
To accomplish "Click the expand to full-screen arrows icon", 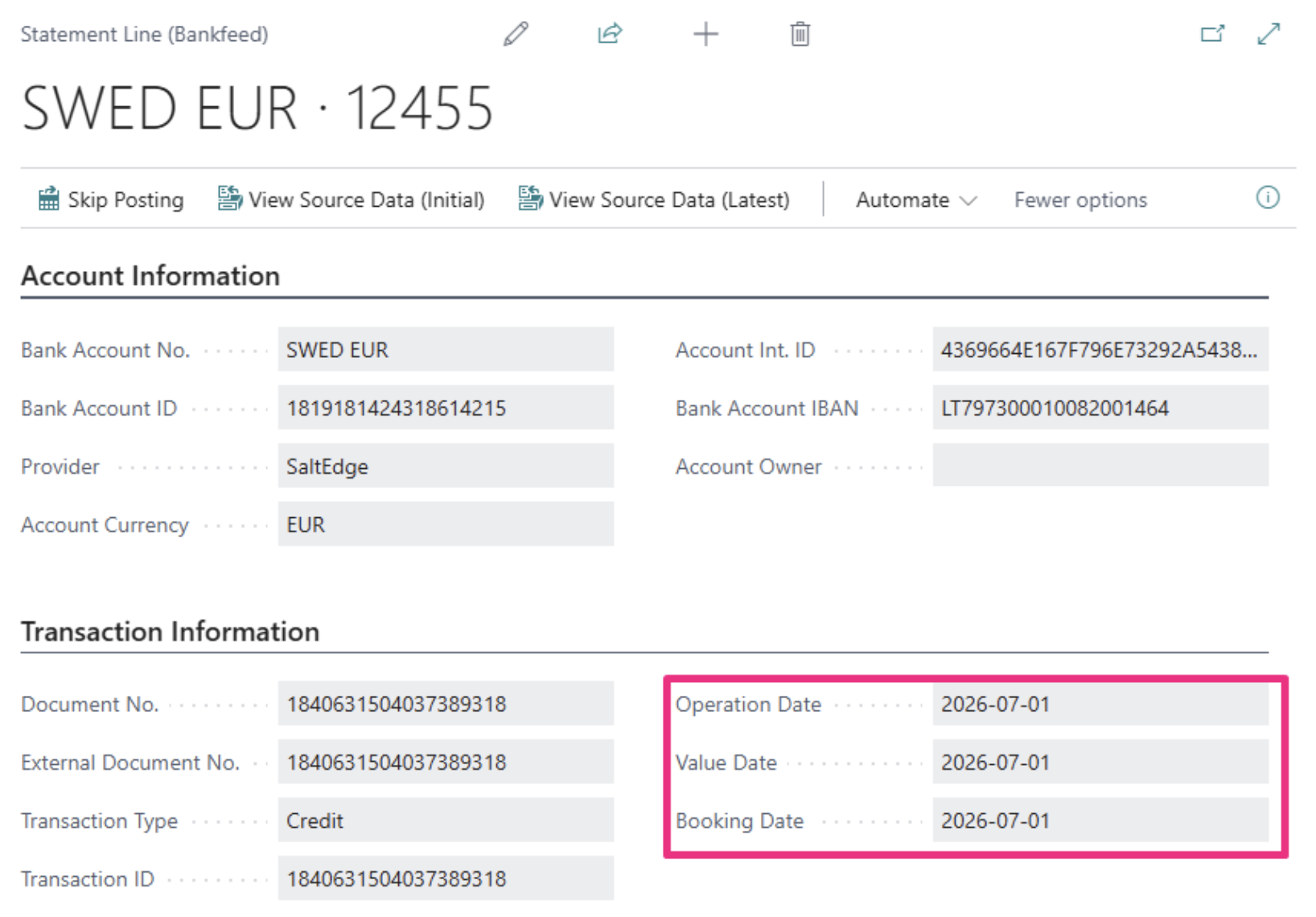I will pyautogui.click(x=1269, y=34).
